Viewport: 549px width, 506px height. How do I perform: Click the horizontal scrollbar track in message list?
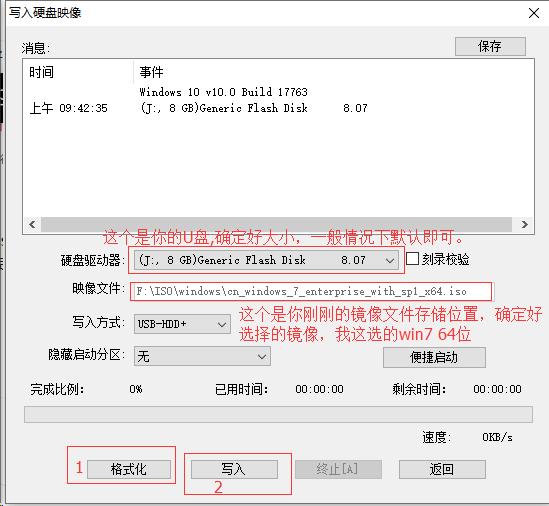(277, 224)
